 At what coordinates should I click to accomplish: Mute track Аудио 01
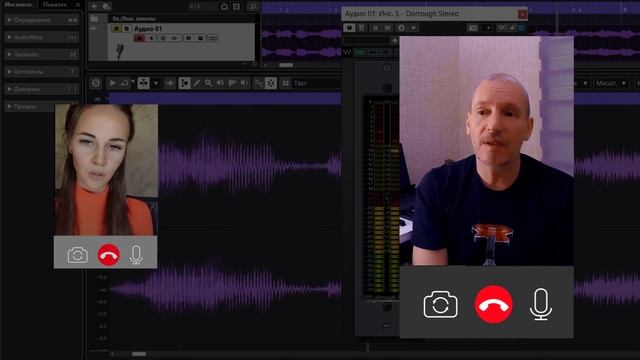(x=116, y=29)
